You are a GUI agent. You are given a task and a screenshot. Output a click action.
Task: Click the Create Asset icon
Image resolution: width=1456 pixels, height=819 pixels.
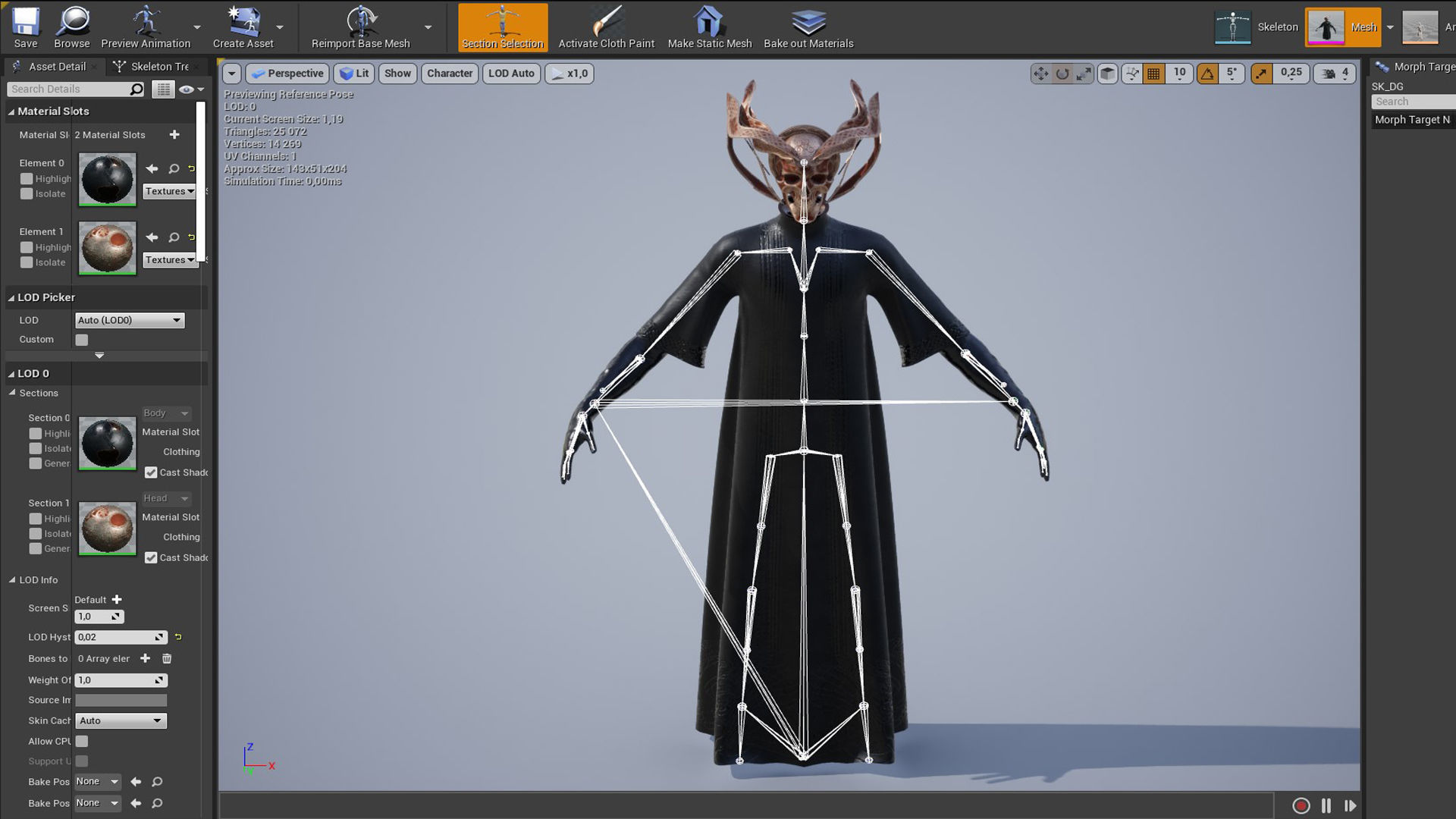pyautogui.click(x=243, y=27)
